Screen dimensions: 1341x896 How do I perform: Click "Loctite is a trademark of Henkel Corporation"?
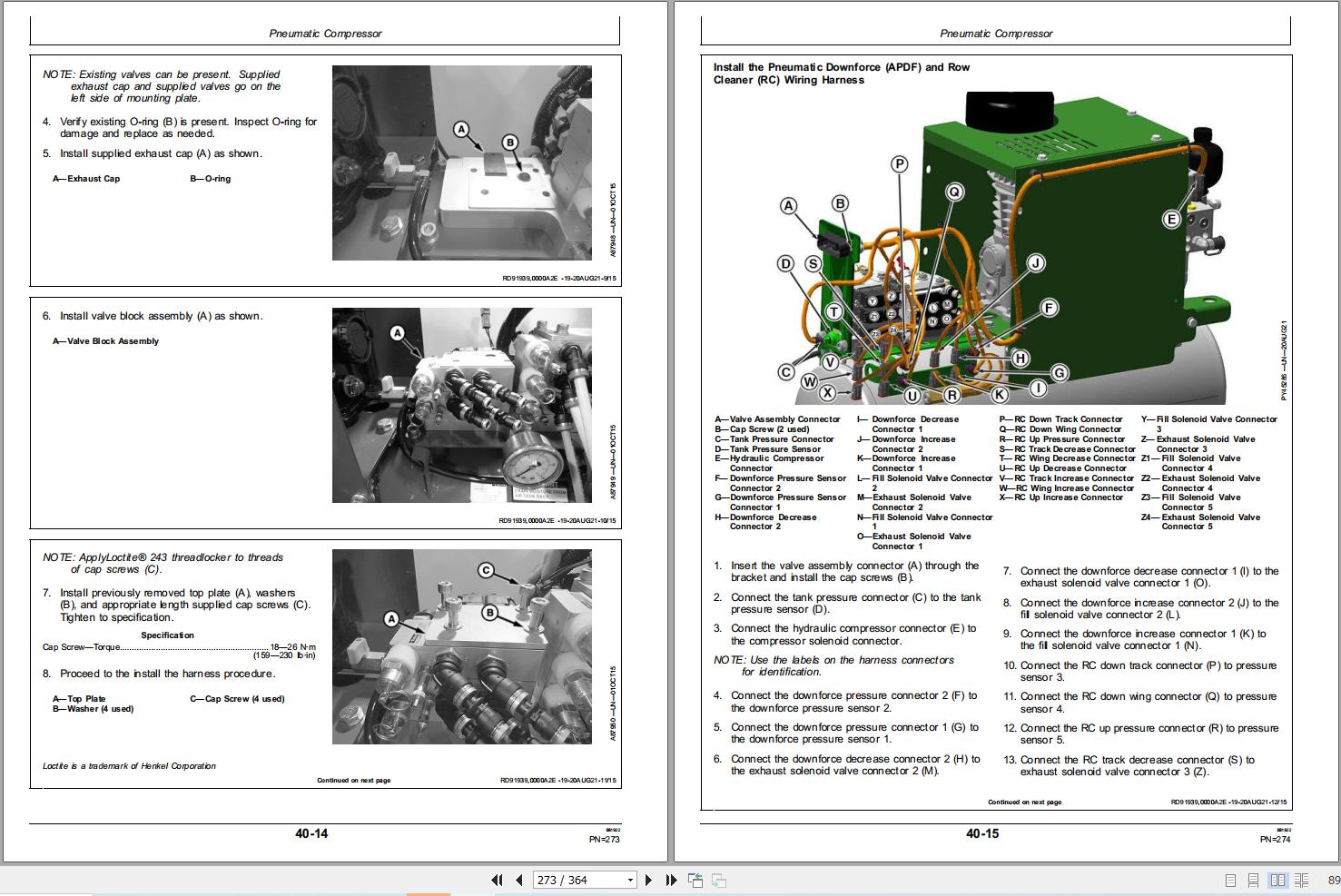click(129, 766)
